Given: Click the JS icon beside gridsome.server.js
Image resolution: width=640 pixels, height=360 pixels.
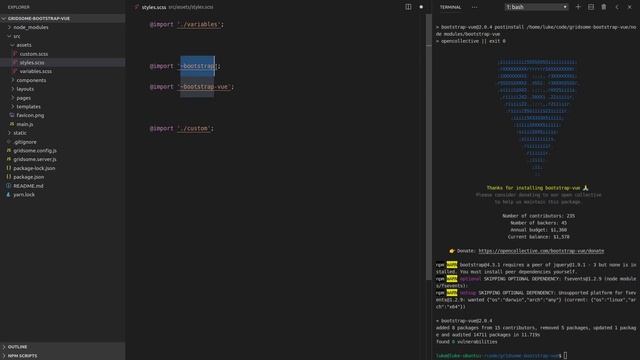Looking at the screenshot, I should pos(9,160).
